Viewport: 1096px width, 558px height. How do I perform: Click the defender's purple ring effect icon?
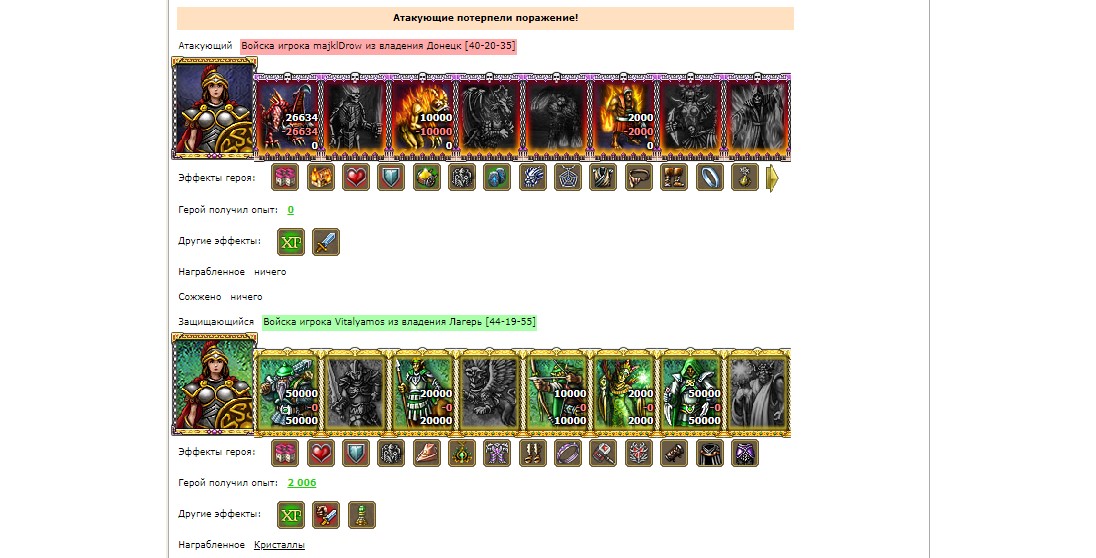(568, 453)
